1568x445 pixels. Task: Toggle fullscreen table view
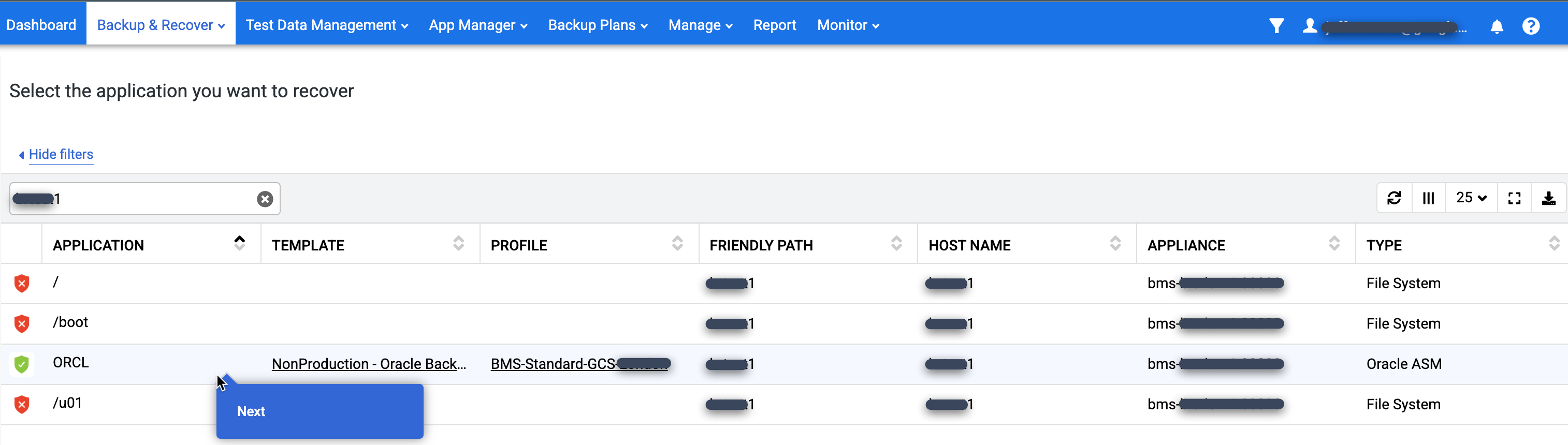(x=1514, y=198)
